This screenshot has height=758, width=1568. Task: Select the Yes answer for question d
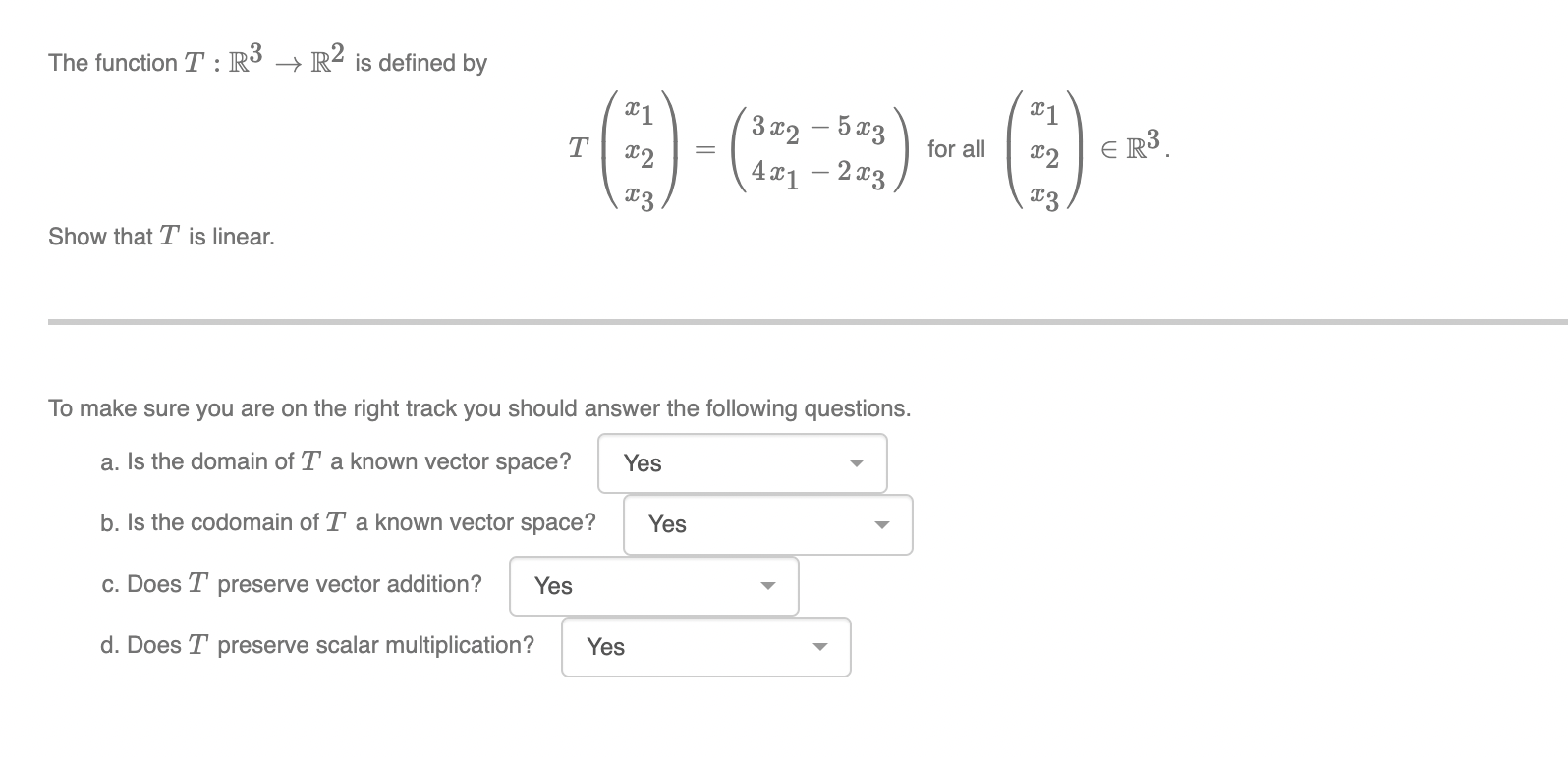[x=606, y=648]
